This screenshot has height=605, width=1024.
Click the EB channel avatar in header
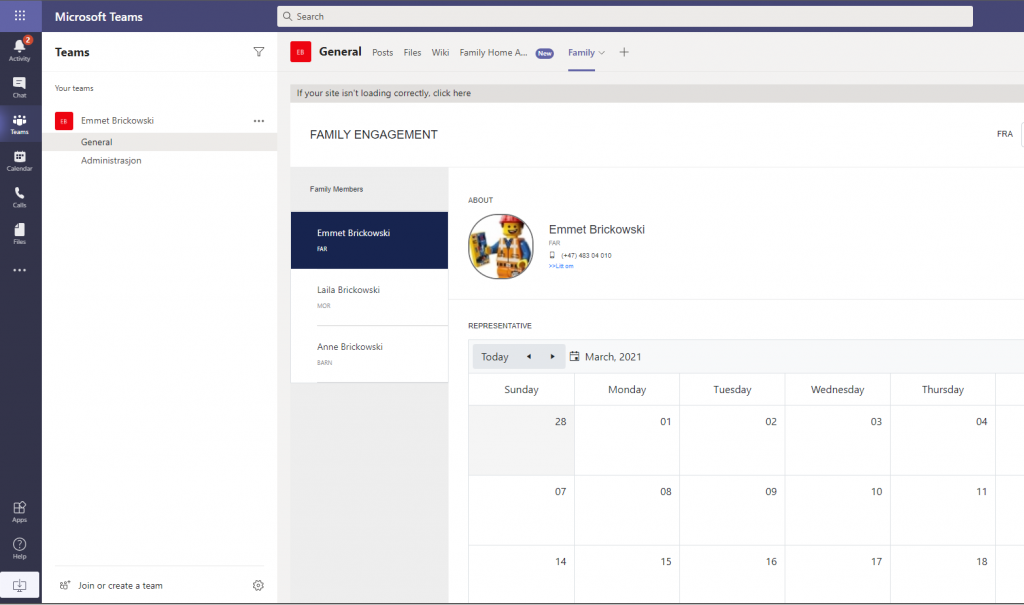(300, 52)
